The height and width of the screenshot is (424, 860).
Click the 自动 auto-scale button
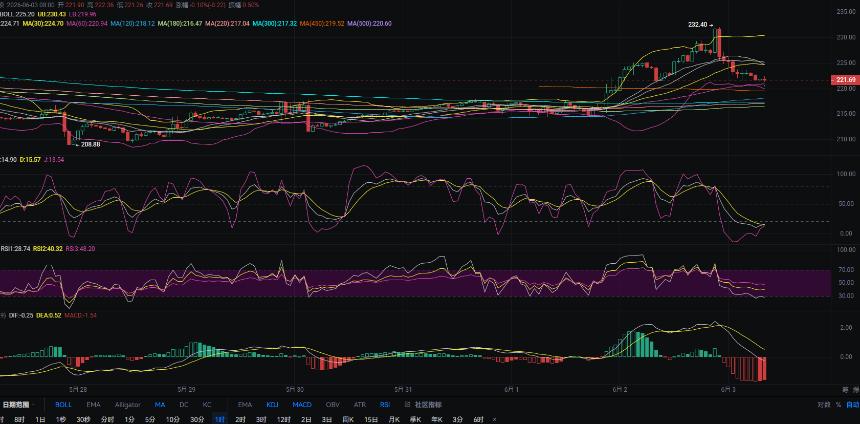coord(852,405)
